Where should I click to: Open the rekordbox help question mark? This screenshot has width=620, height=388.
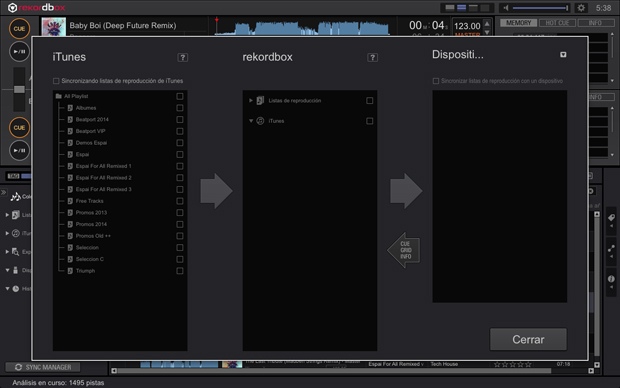(x=372, y=57)
